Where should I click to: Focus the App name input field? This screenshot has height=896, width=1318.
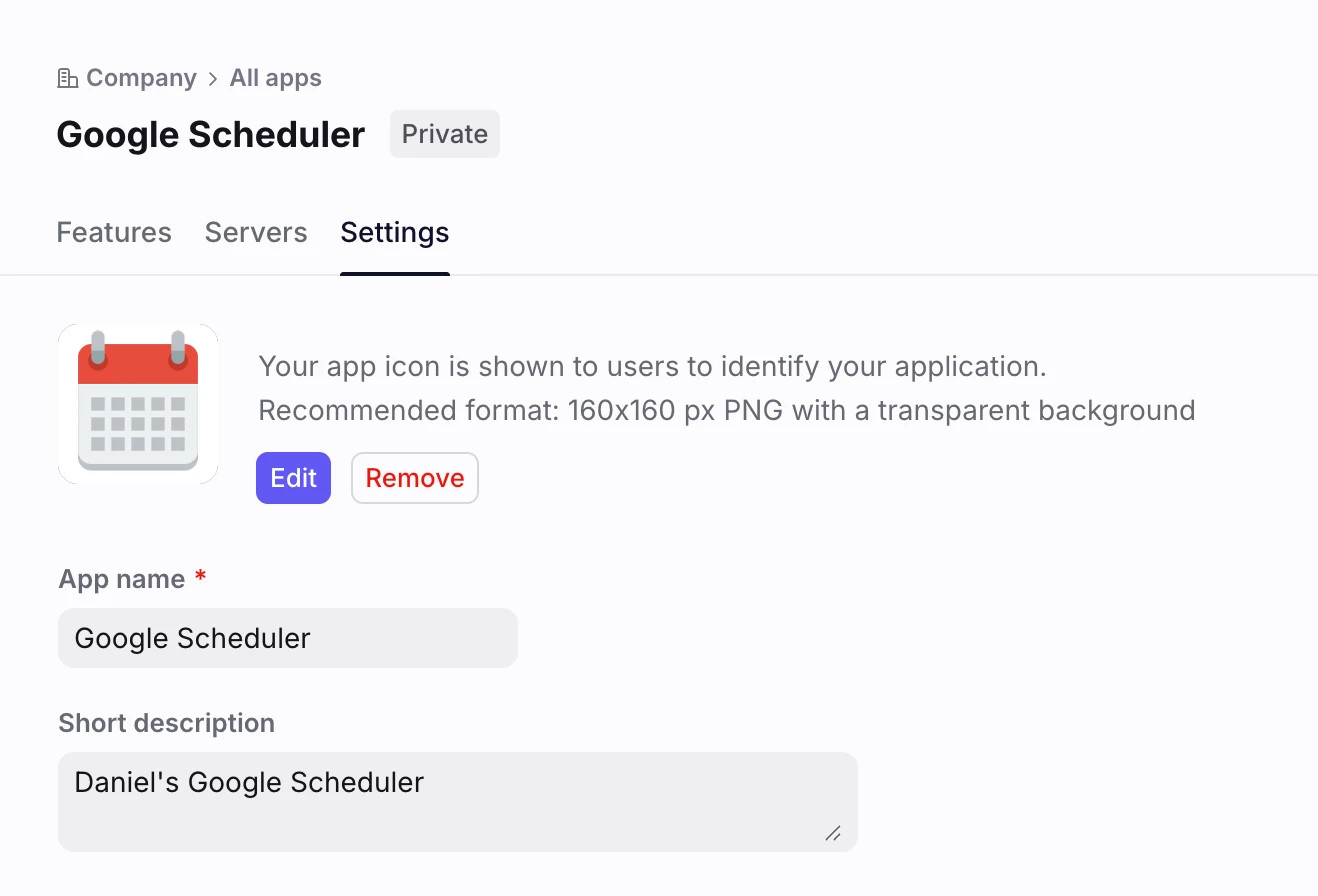point(288,638)
